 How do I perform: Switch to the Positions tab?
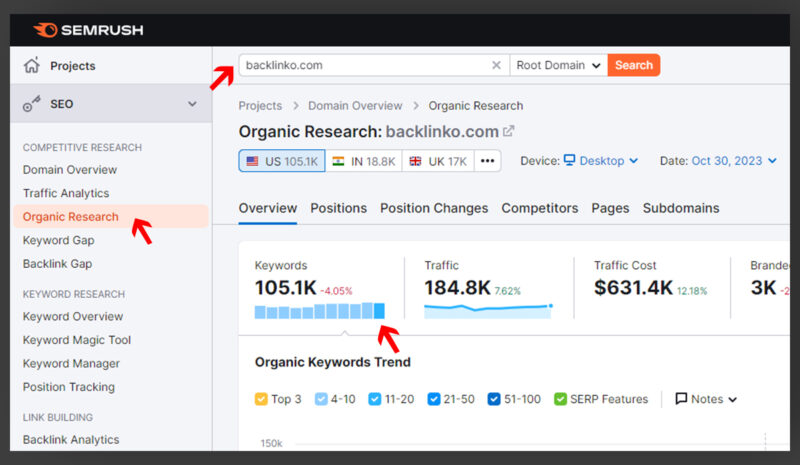[x=339, y=208]
